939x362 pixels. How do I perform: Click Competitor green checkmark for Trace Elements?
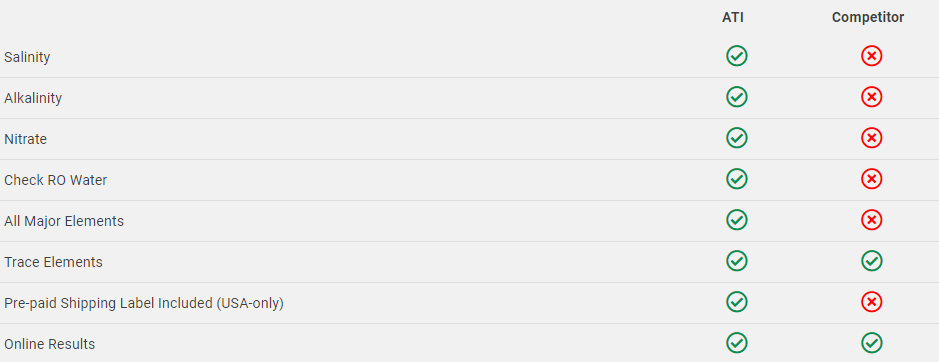point(871,261)
